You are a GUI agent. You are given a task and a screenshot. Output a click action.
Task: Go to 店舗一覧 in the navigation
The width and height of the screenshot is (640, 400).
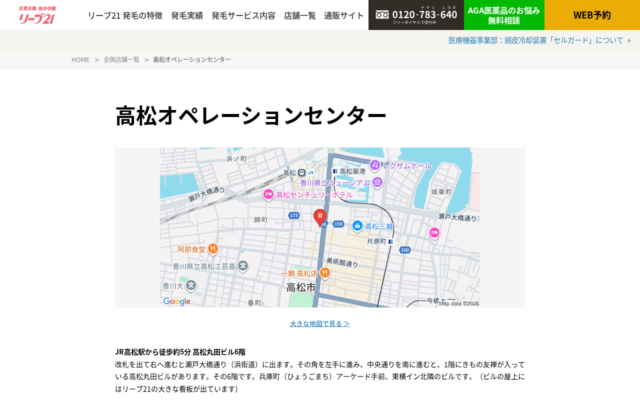pos(299,16)
